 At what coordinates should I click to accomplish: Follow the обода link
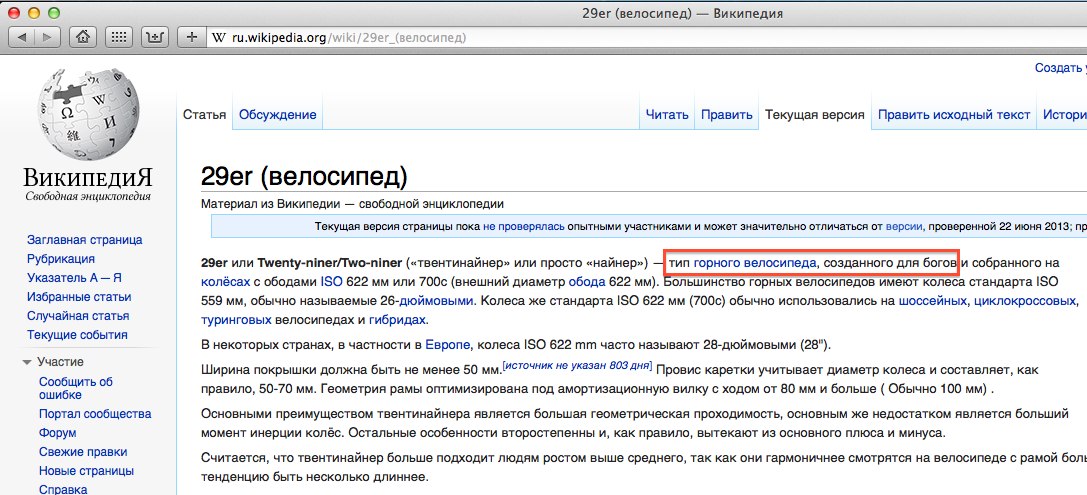tap(586, 282)
